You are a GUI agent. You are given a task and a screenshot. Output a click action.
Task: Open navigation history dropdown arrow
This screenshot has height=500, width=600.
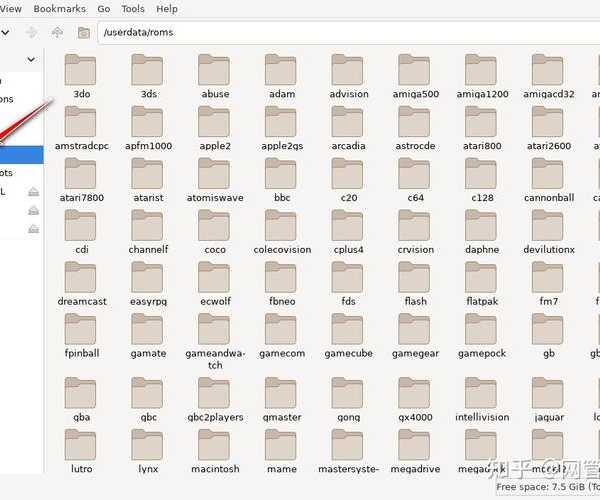[x=5, y=33]
